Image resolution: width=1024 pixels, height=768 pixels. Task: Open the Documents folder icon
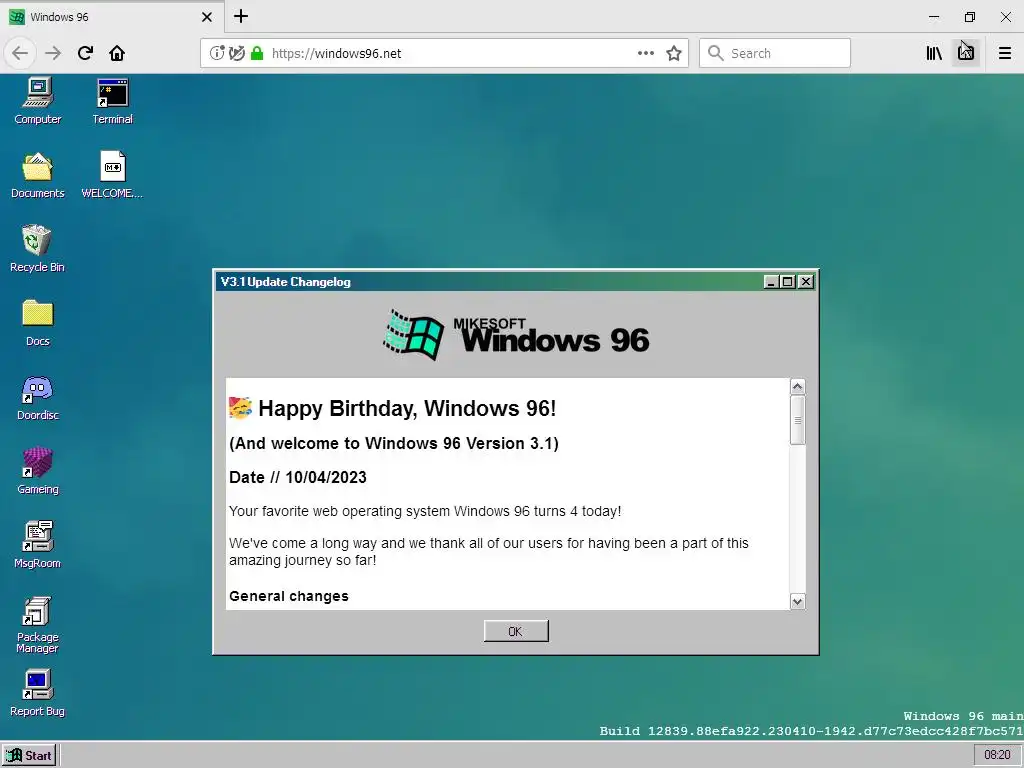(38, 175)
